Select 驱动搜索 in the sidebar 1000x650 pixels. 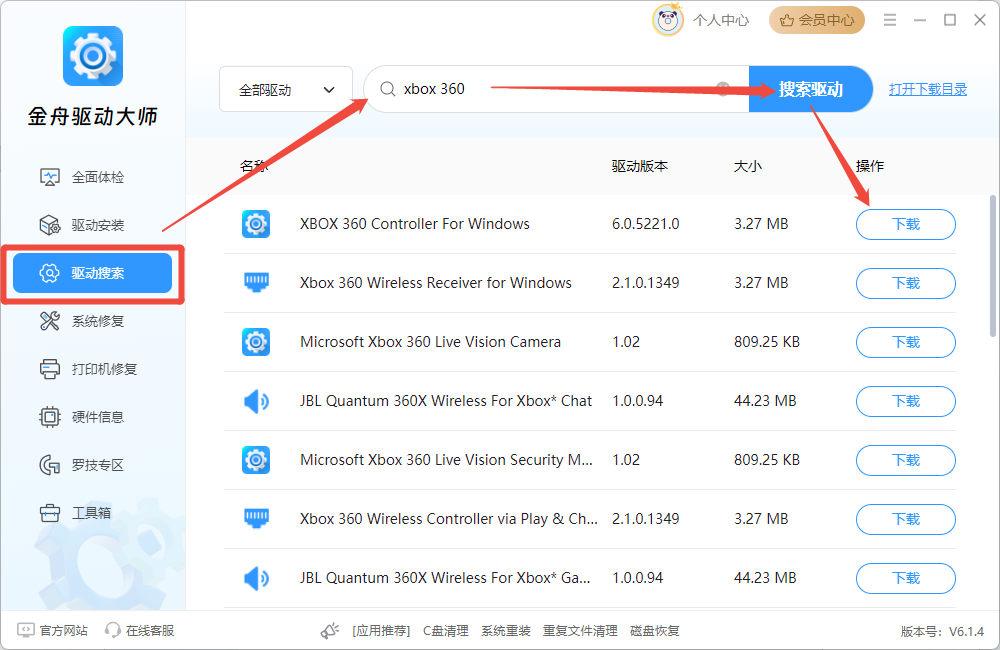(x=92, y=273)
